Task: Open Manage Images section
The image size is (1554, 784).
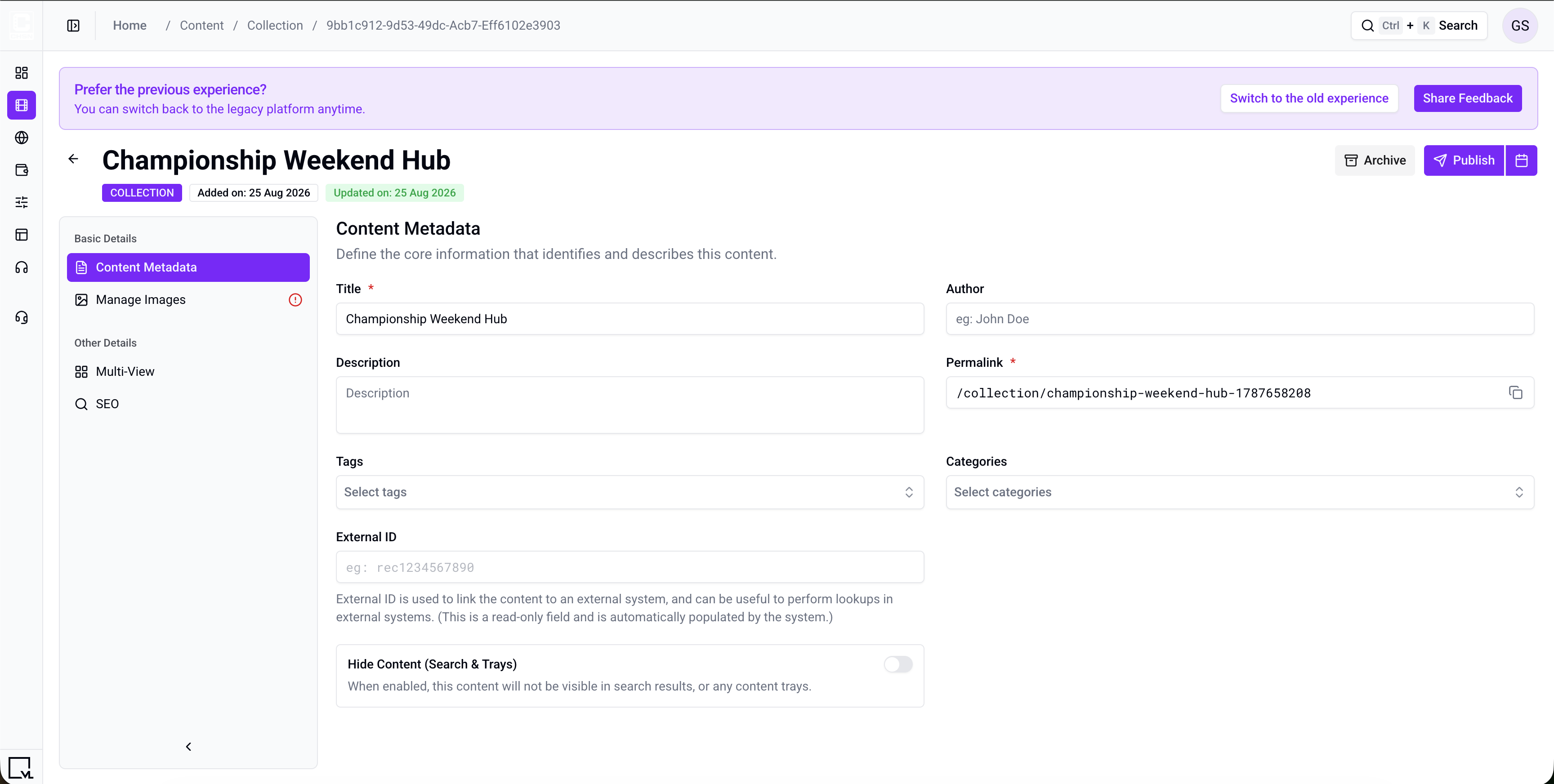Action: (x=188, y=300)
